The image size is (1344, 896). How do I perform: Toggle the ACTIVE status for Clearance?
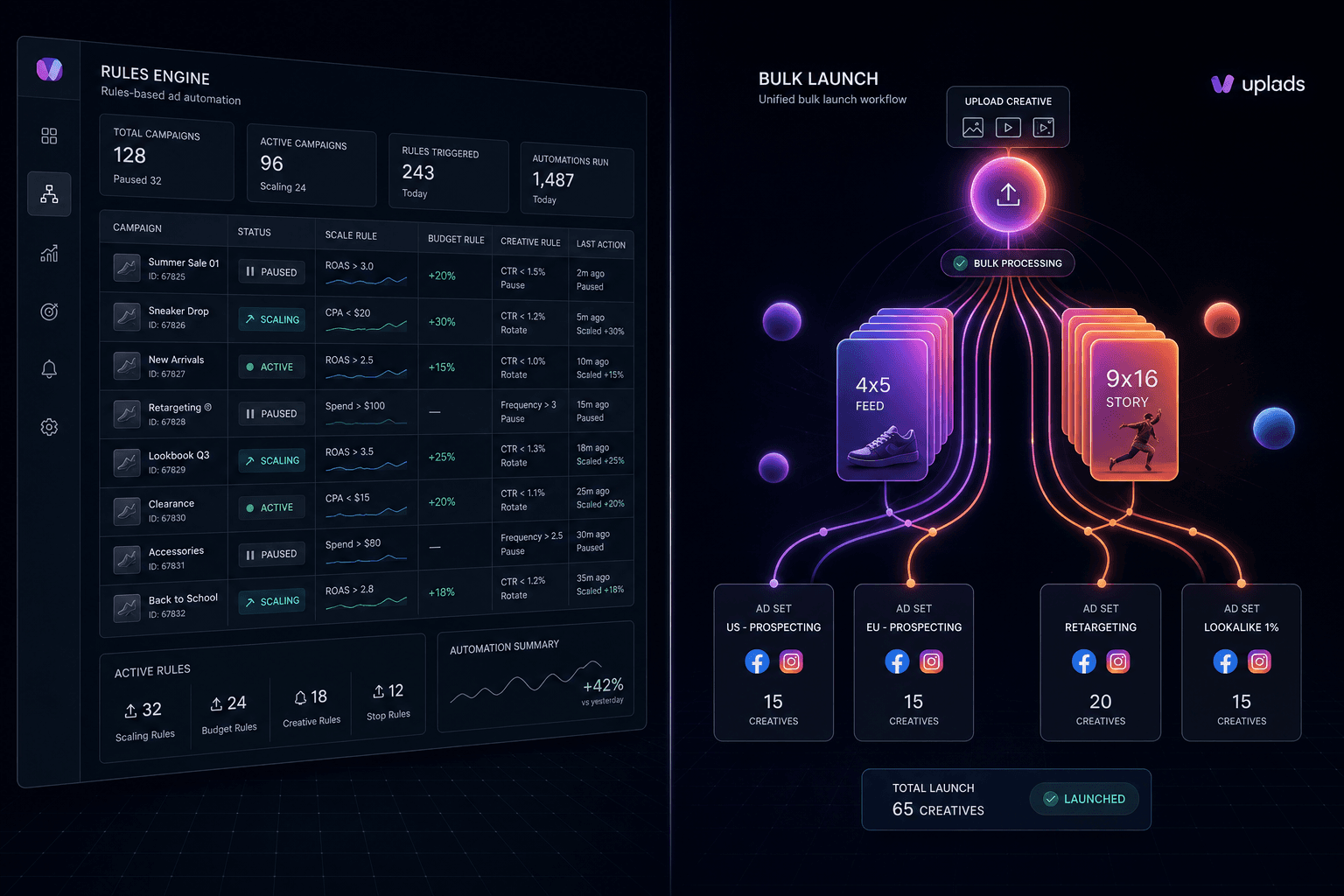click(x=272, y=507)
